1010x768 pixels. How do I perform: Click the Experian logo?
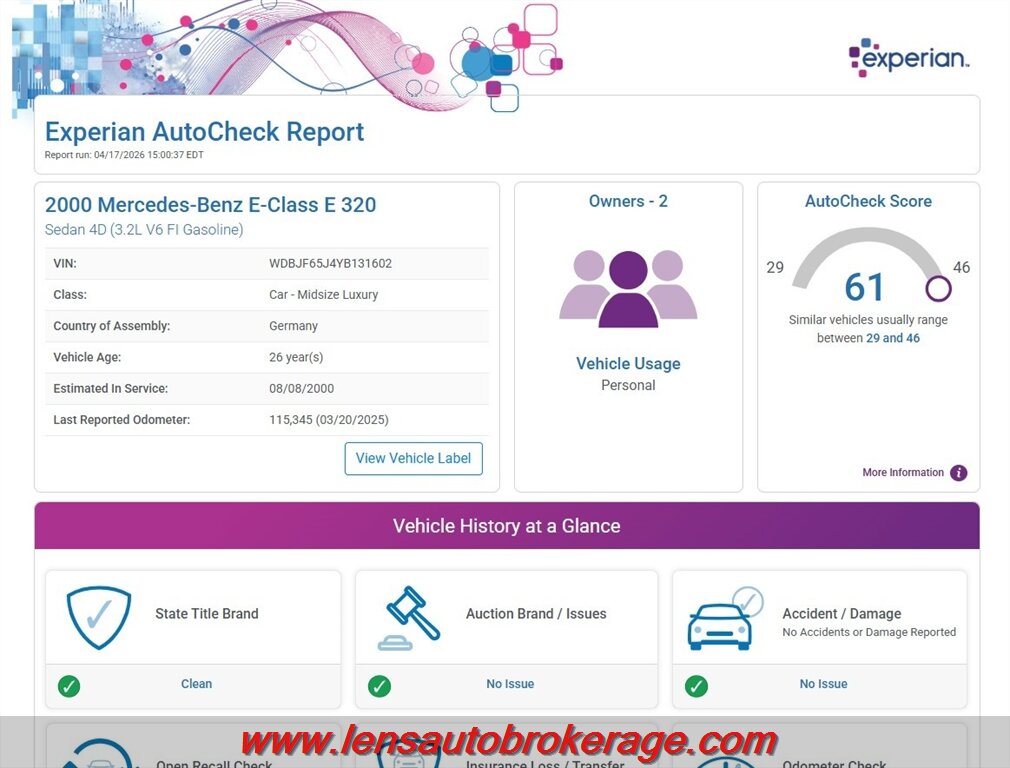pyautogui.click(x=908, y=58)
